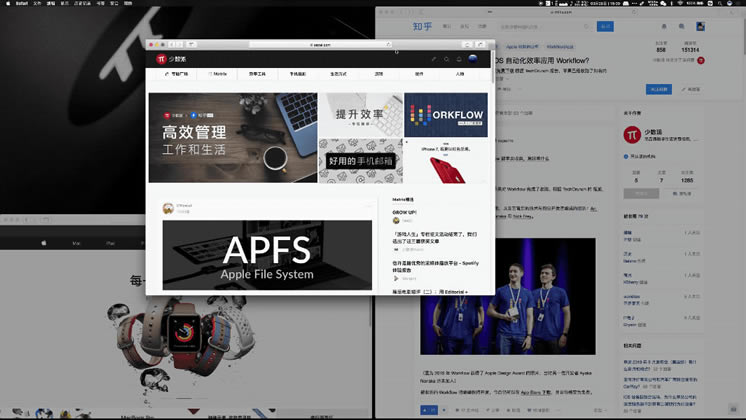The width and height of the screenshot is (746, 420).
Task: Click the 知乎 logo in the right window
Action: pyautogui.click(x=422, y=27)
